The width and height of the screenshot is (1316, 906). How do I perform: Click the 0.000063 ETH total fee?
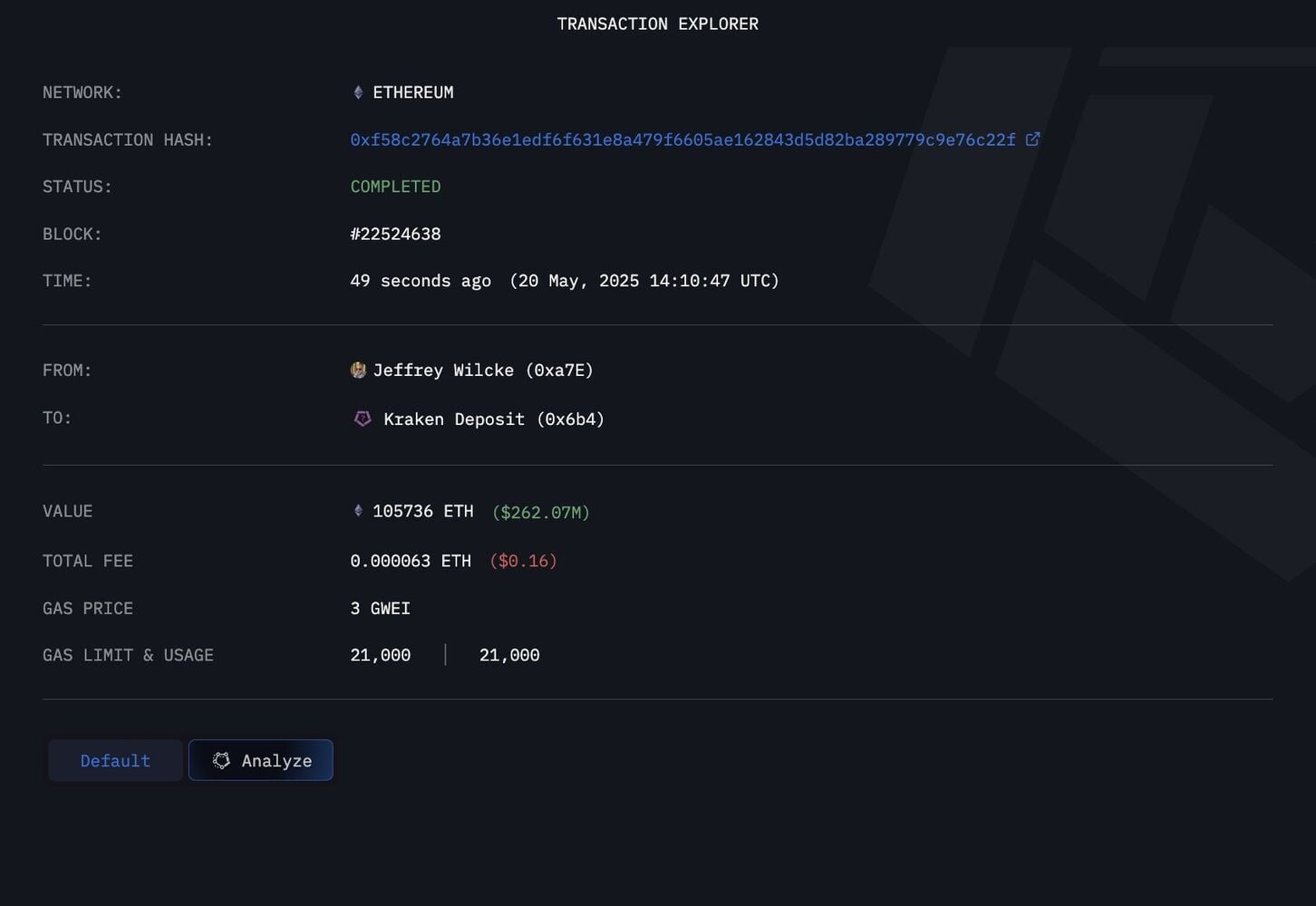pos(411,561)
